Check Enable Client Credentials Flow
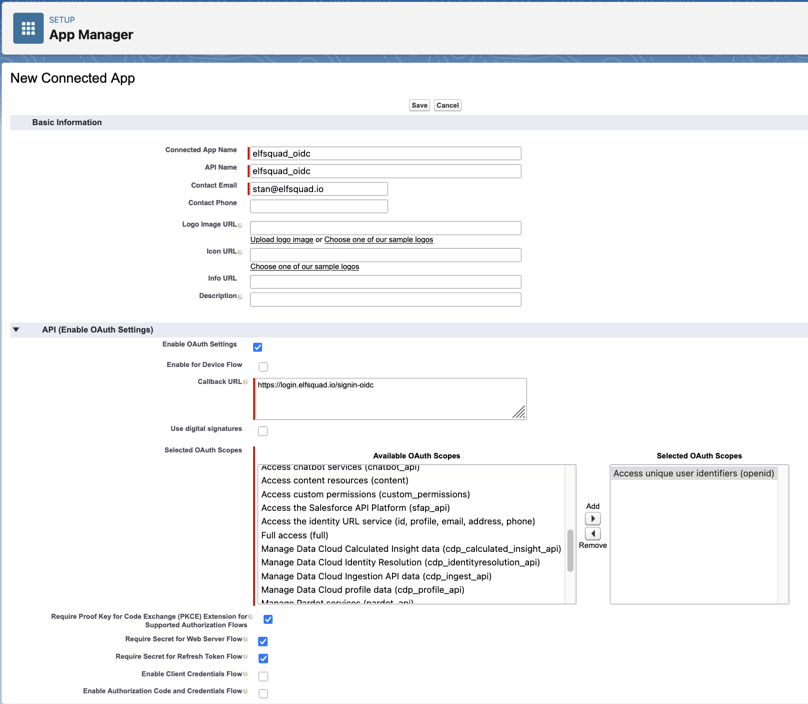This screenshot has height=704, width=808. coord(263,676)
